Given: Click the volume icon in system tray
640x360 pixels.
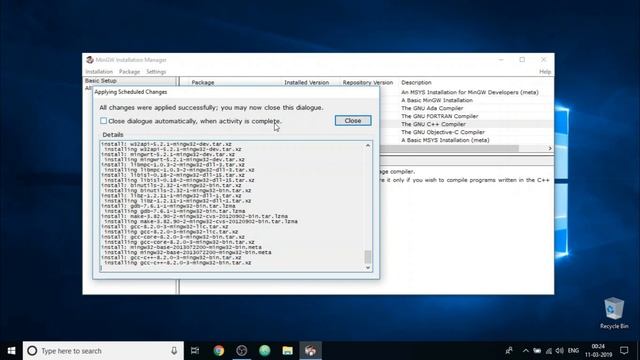Looking at the screenshot, I should (560, 351).
